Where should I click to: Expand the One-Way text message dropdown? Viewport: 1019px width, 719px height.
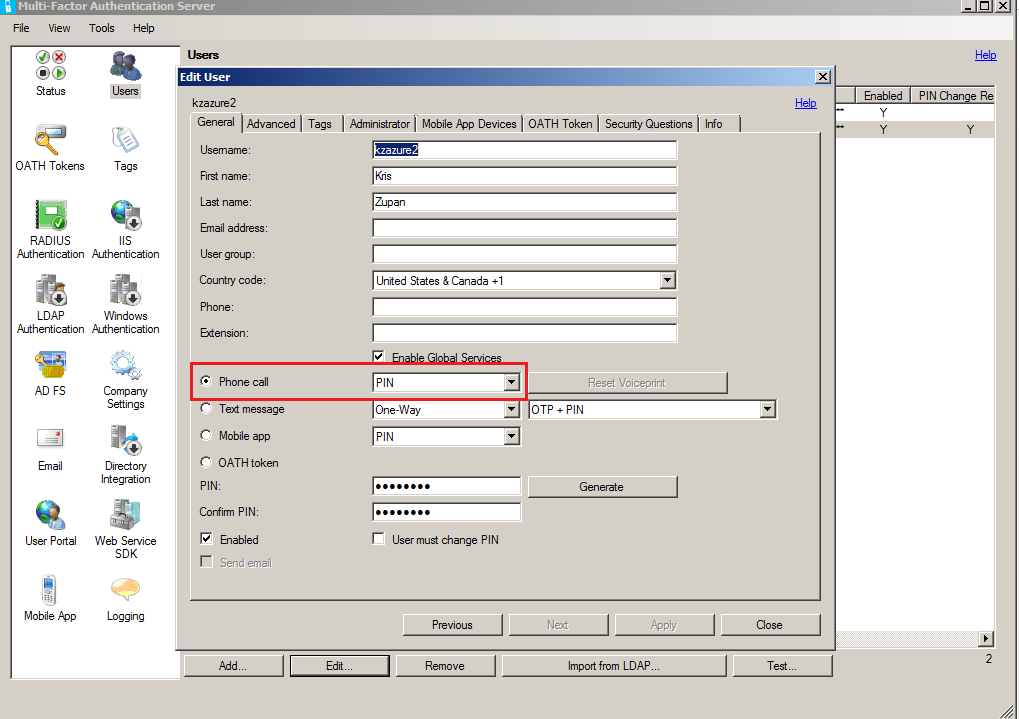click(x=512, y=410)
